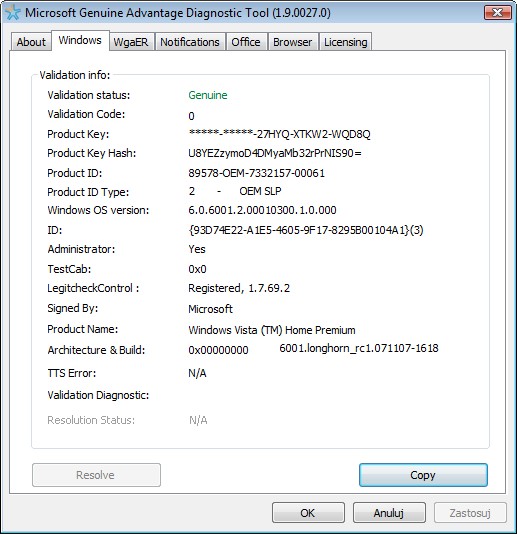Confirm with the OK button
The image size is (517, 534).
tap(308, 513)
